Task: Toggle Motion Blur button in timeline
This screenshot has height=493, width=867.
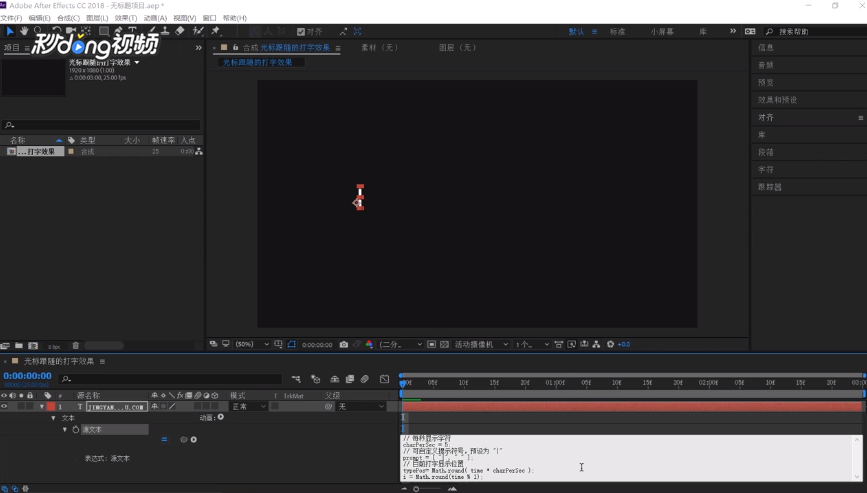Action: [x=365, y=379]
